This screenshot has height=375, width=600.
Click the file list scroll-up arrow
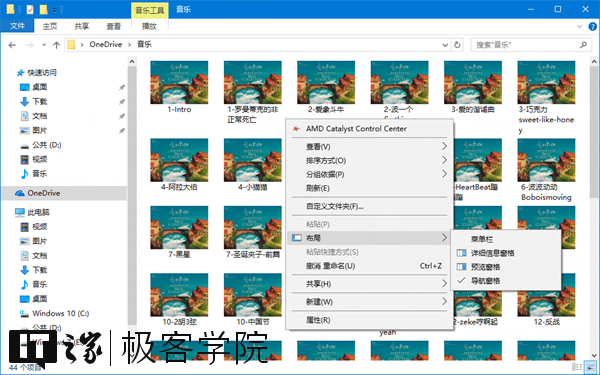click(595, 61)
